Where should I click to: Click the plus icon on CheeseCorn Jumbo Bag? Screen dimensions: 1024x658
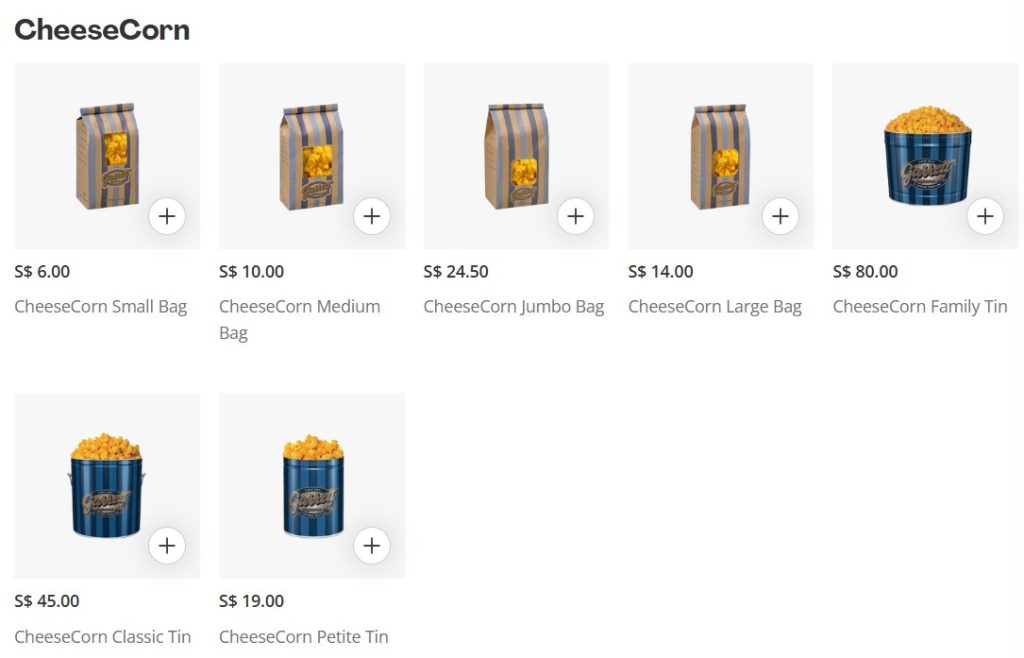[576, 216]
